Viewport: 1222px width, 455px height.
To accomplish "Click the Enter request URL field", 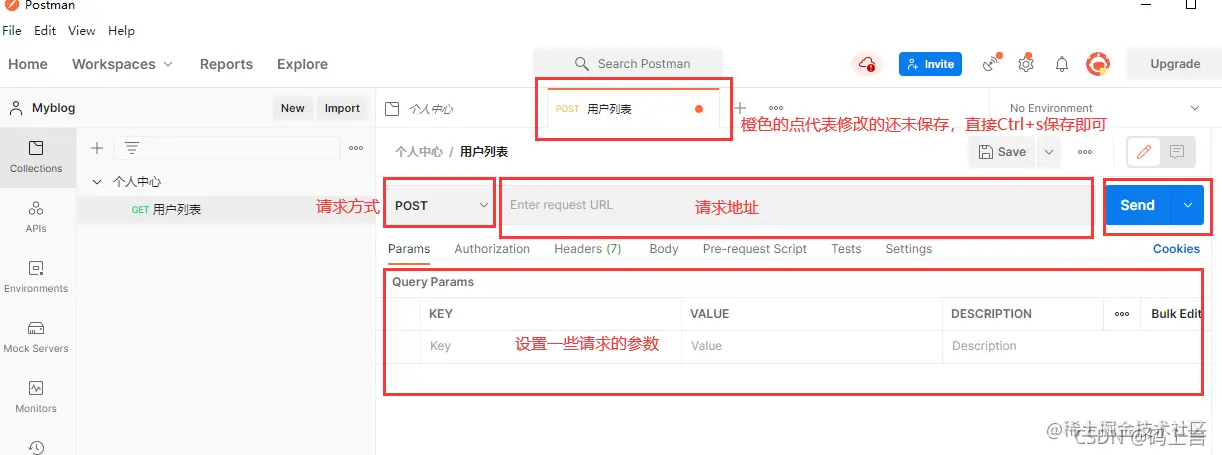I will tap(796, 205).
